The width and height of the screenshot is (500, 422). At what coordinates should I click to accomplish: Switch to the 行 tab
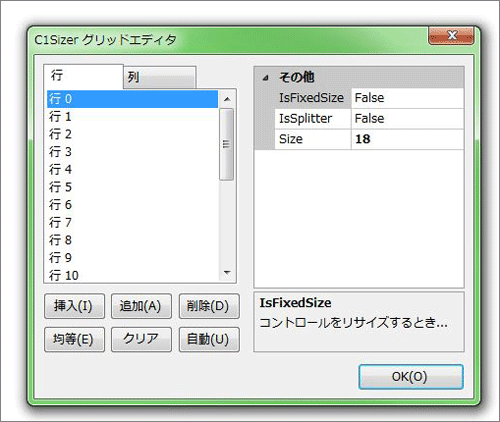(x=83, y=76)
